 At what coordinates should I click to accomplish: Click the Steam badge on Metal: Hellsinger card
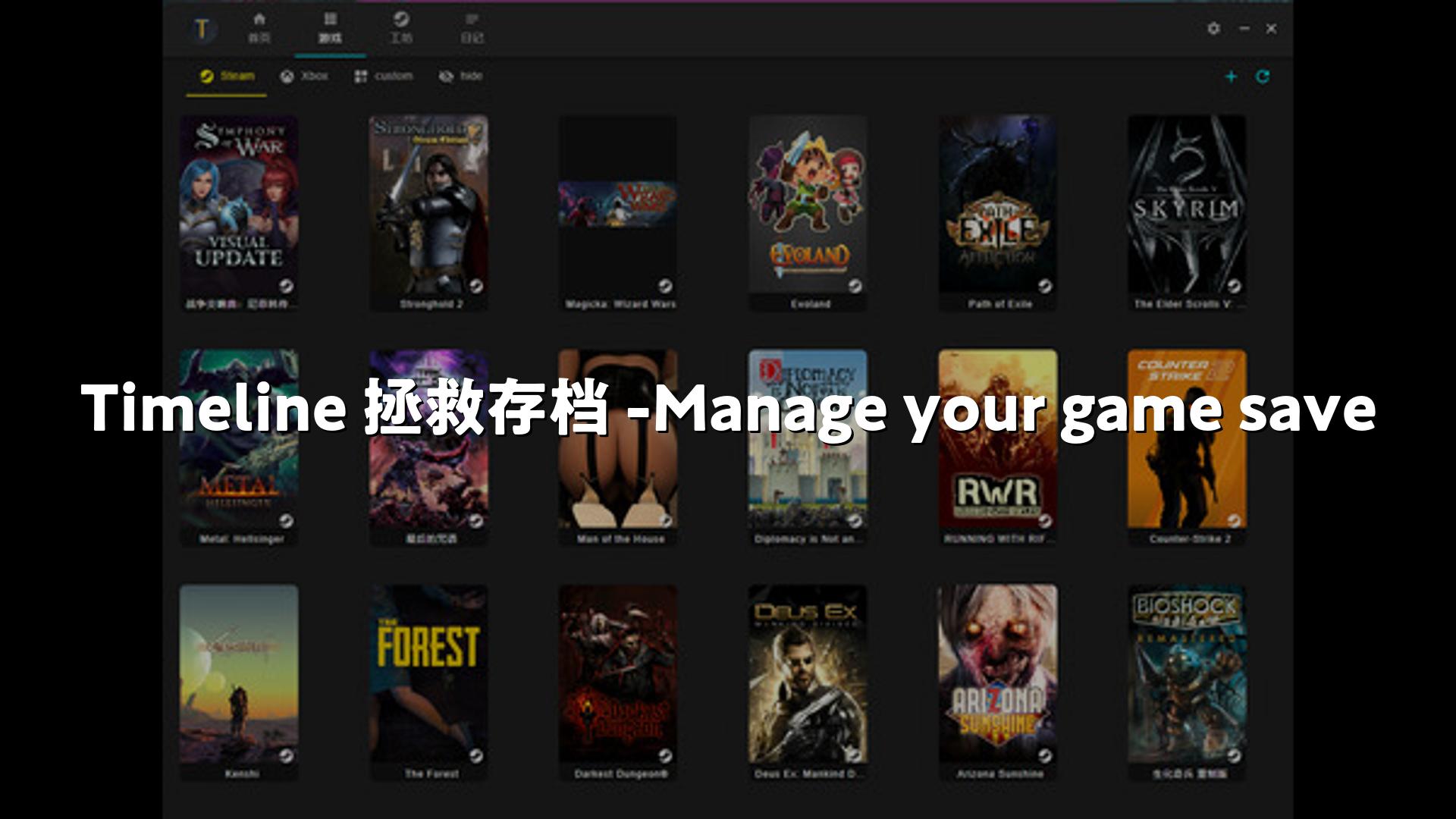click(286, 521)
